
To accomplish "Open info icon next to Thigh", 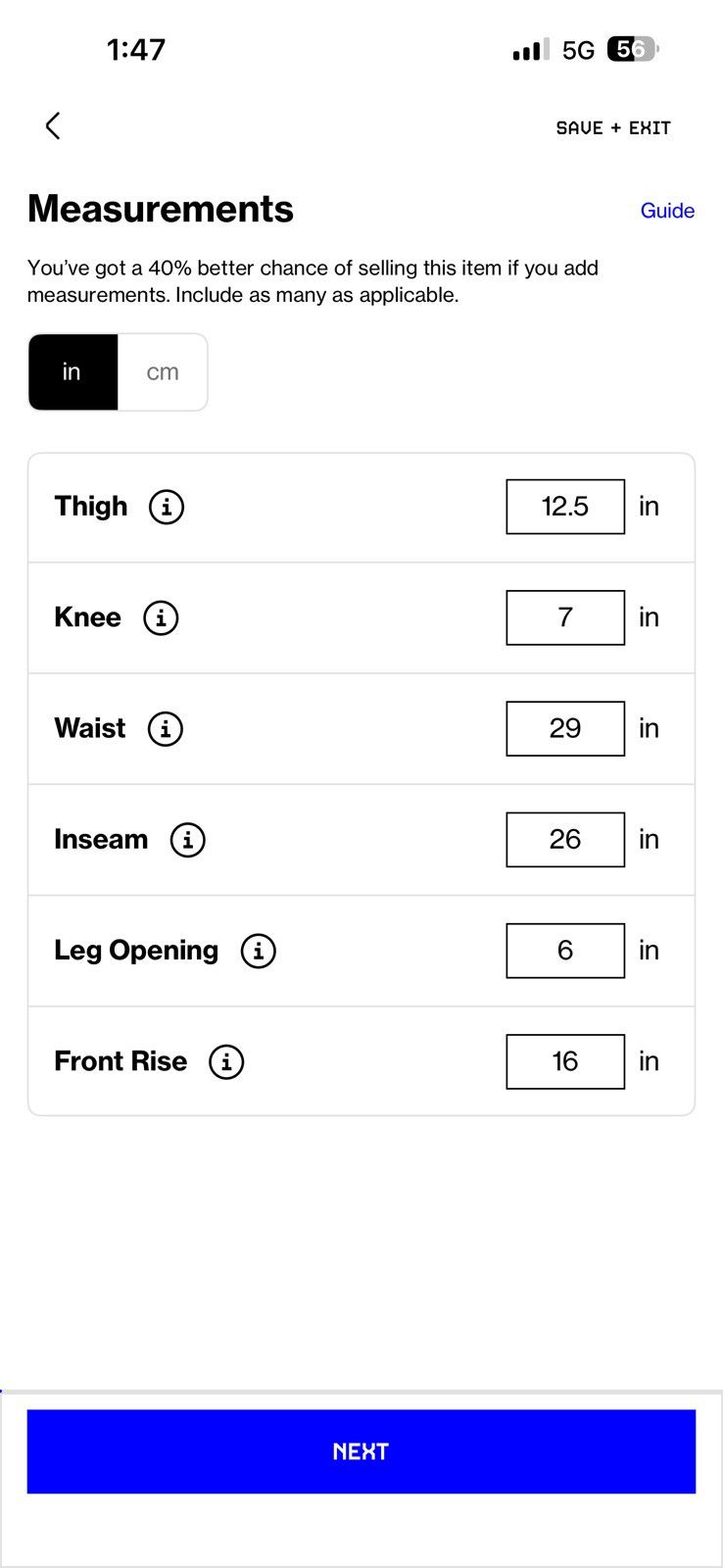I will [x=167, y=507].
